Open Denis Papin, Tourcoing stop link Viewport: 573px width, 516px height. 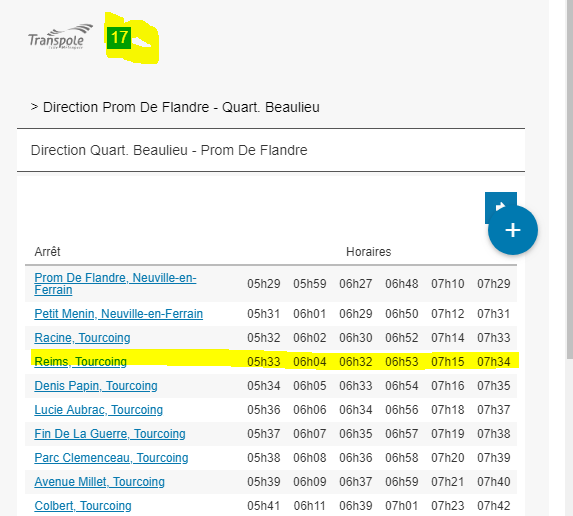(x=96, y=386)
